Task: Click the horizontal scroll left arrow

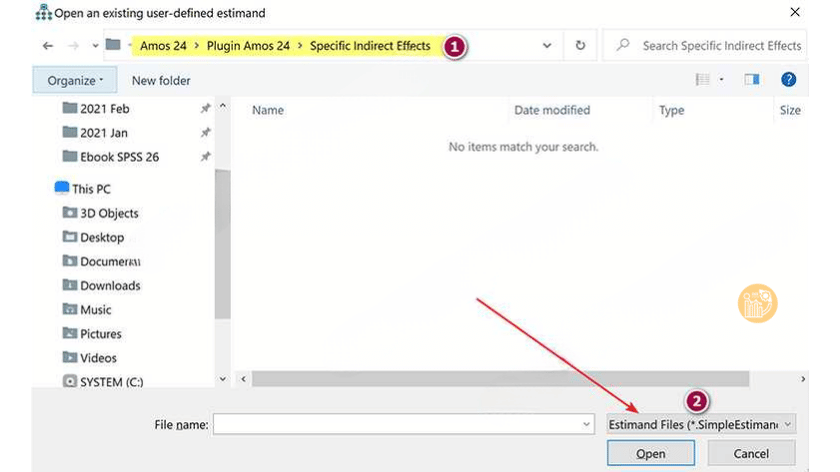Action: (243, 379)
